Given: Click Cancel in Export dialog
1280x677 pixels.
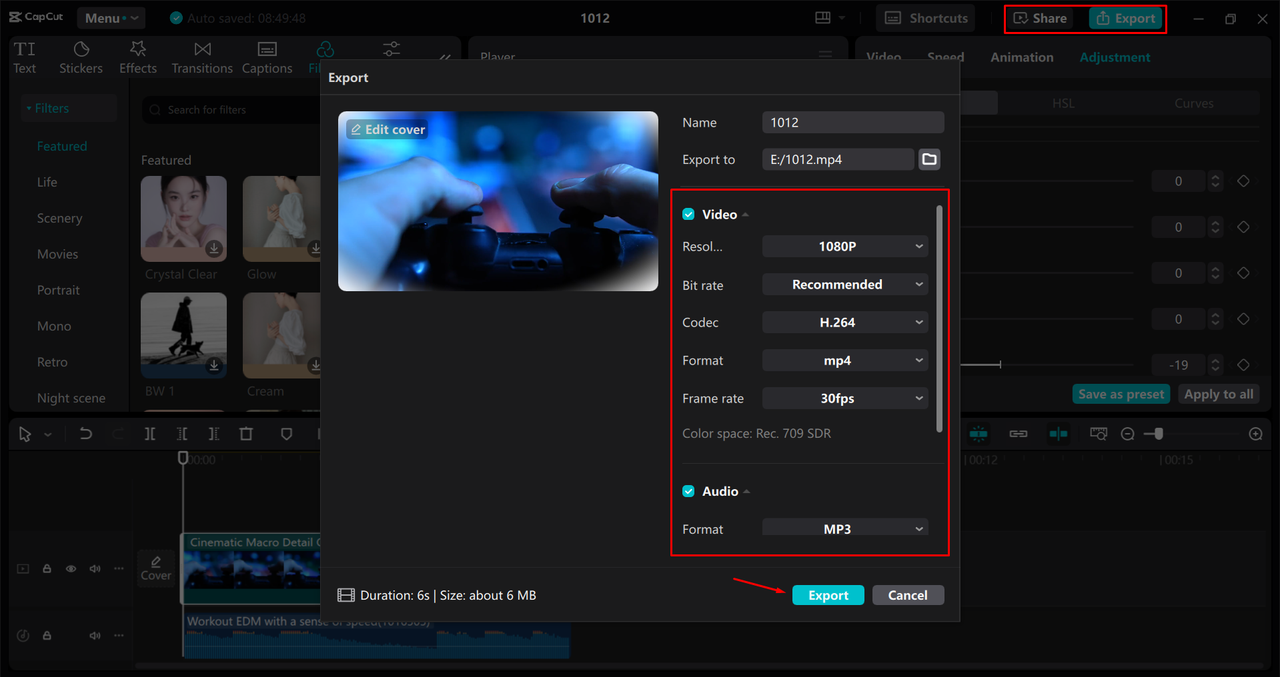Looking at the screenshot, I should pos(908,595).
